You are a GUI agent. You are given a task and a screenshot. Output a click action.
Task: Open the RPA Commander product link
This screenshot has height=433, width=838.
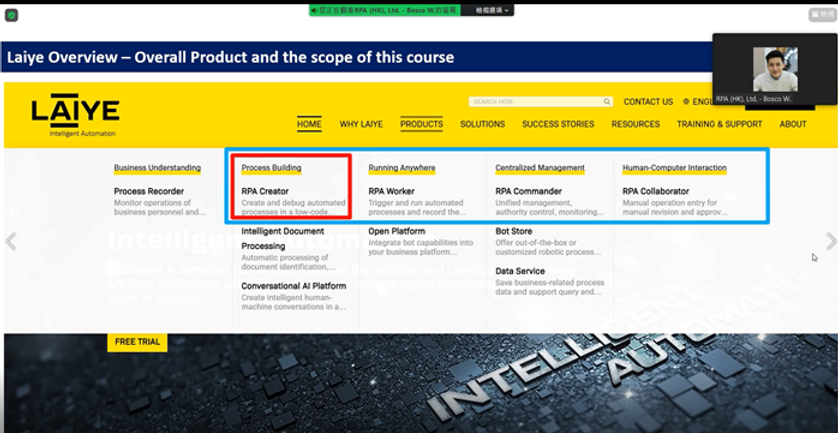pos(529,191)
